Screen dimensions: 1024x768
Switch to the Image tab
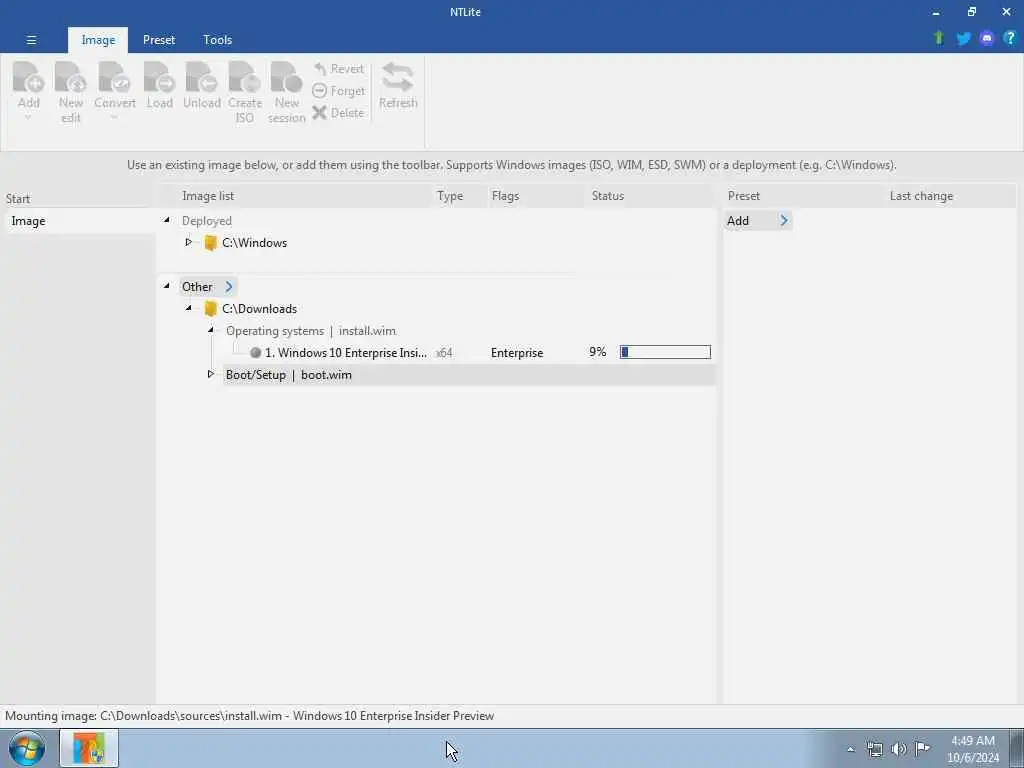click(x=98, y=40)
